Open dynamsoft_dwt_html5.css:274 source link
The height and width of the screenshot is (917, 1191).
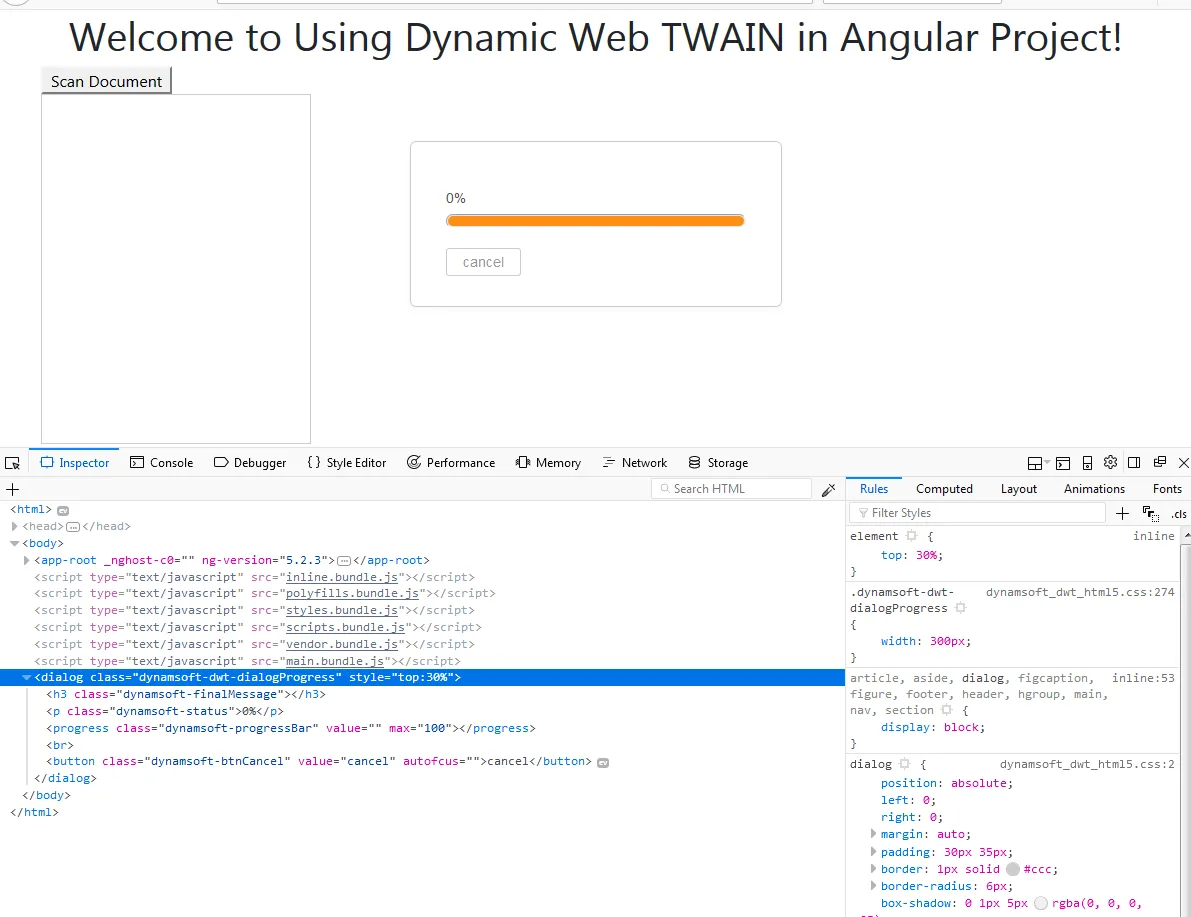pyautogui.click(x=1080, y=592)
